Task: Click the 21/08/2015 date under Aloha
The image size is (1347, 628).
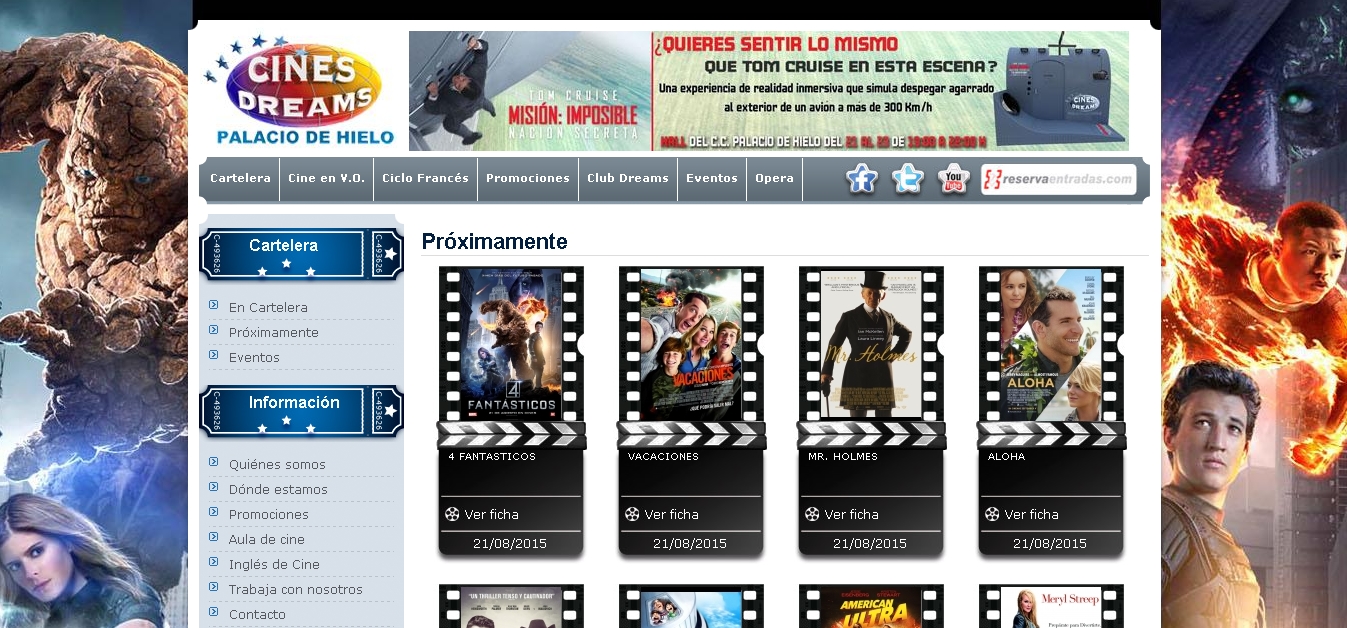Action: [1050, 544]
